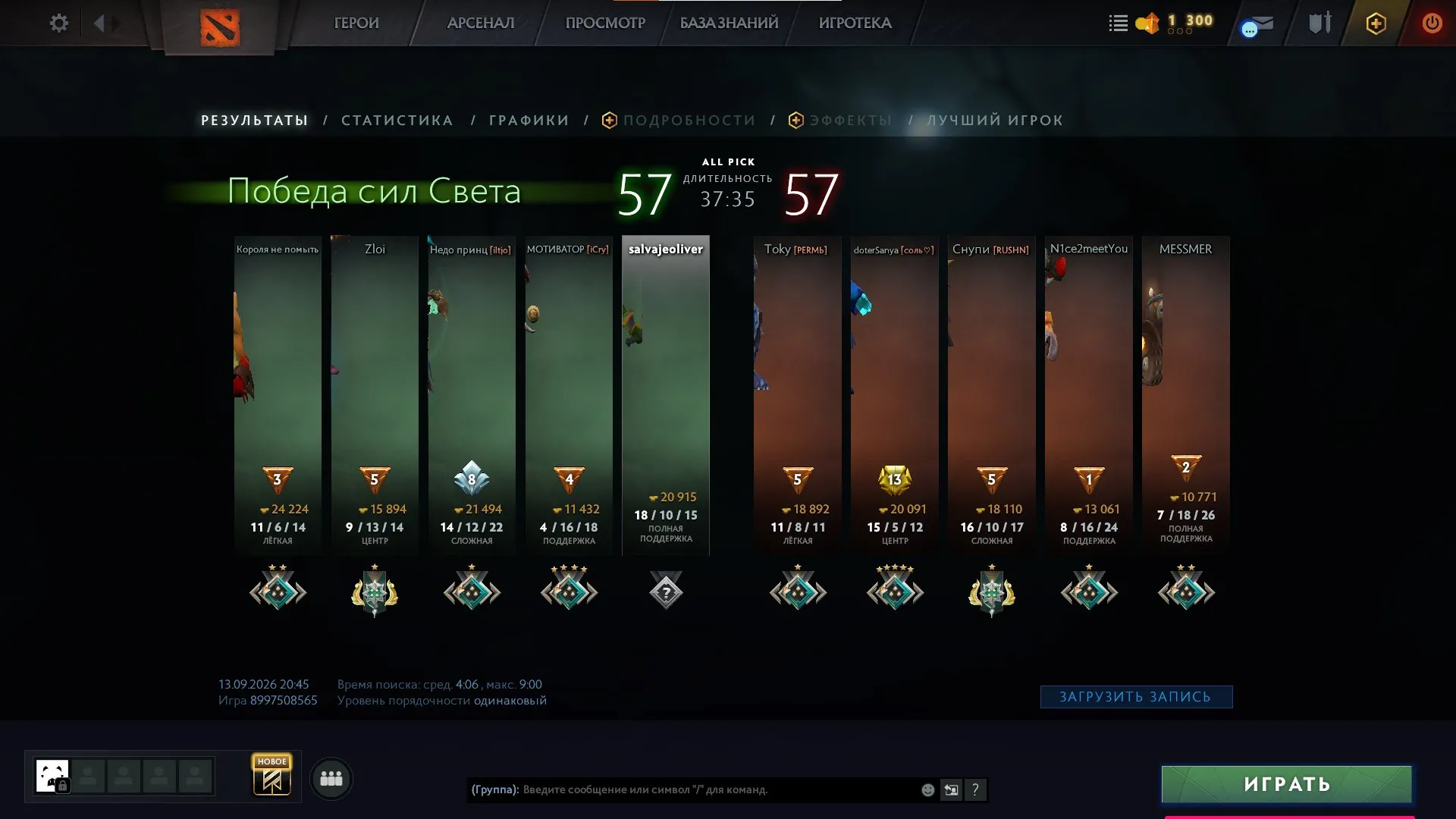Image resolution: width=1456 pixels, height=819 pixels.
Task: Open the list icon beside shards
Action: 1118,24
